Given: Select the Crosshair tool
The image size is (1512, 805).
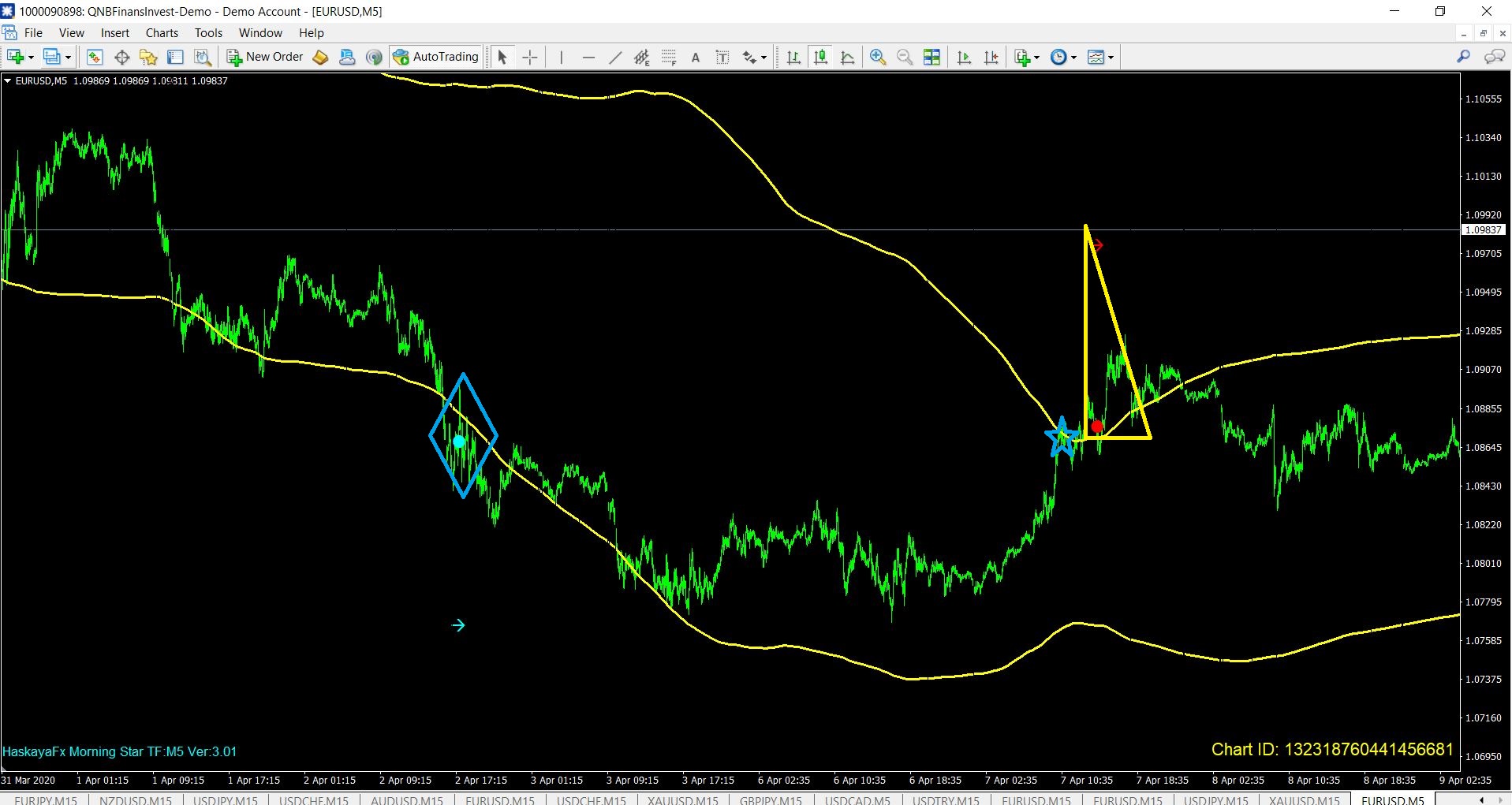Looking at the screenshot, I should pos(530,57).
